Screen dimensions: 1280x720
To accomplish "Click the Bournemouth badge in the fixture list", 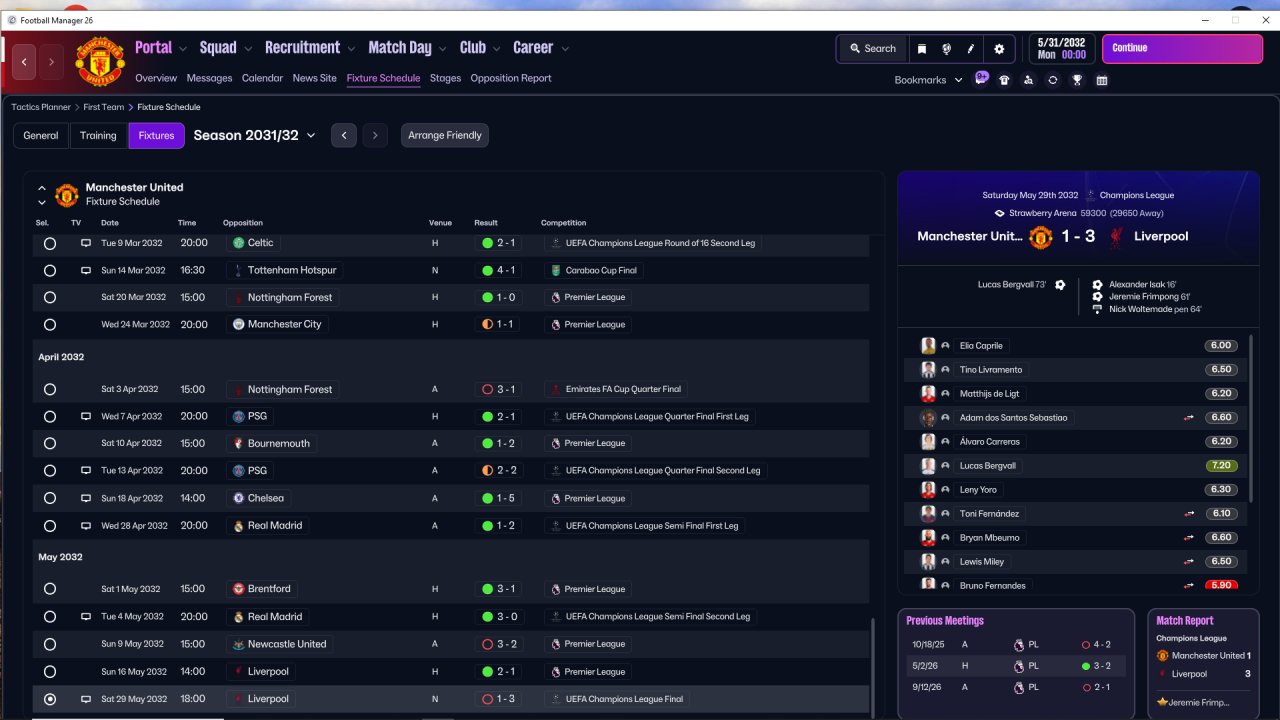I will point(238,443).
